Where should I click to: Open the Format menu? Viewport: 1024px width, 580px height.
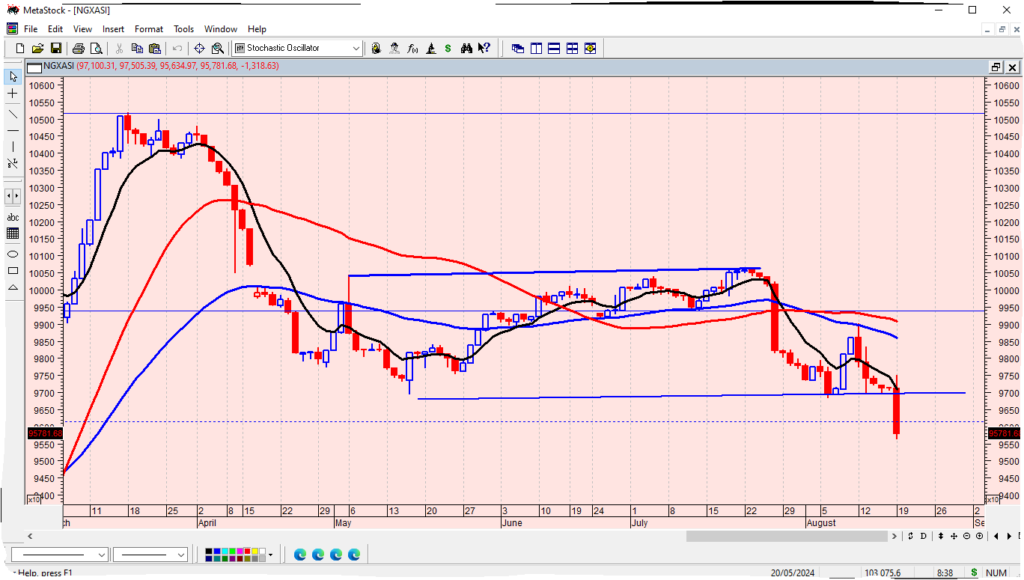[x=149, y=29]
